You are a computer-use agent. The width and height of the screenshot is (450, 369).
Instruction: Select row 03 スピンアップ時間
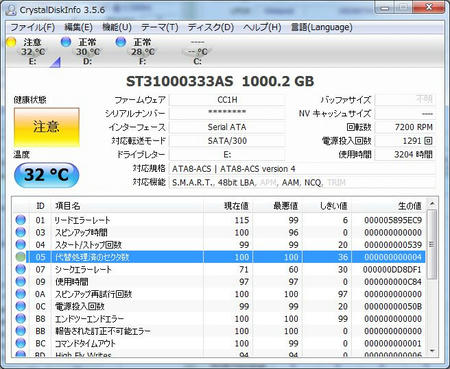pyautogui.click(x=219, y=233)
